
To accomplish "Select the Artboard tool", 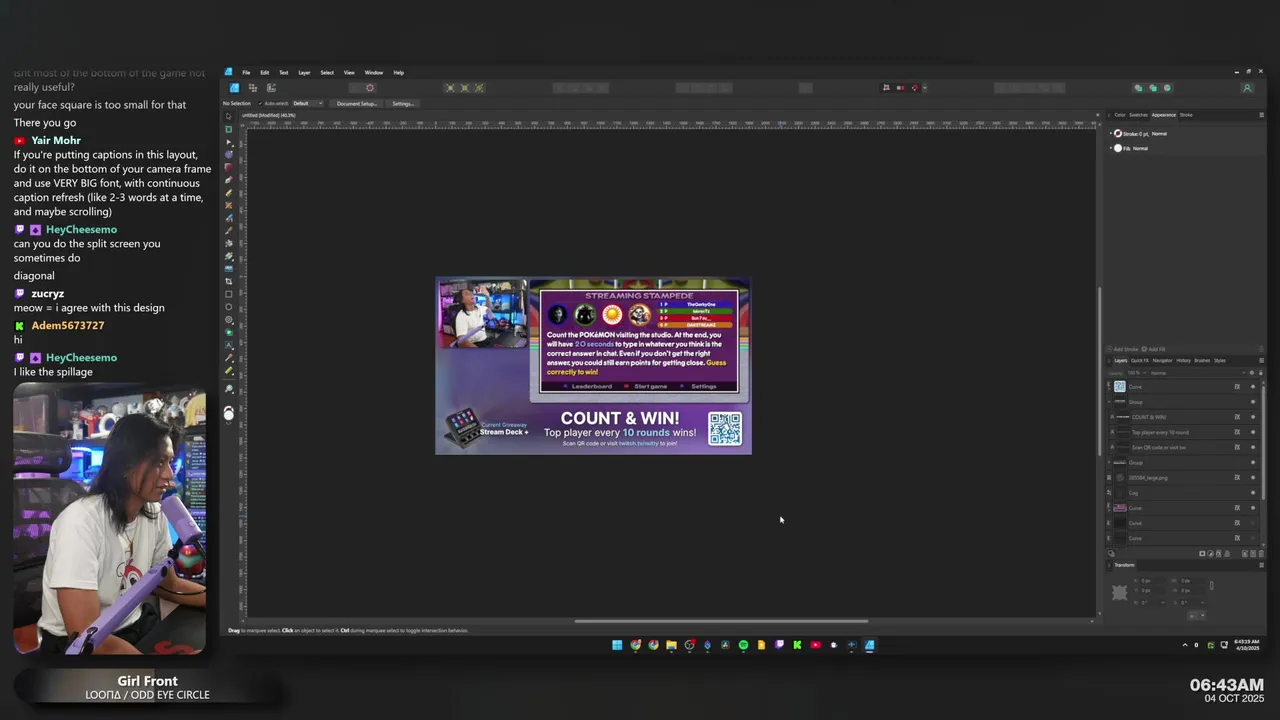I will 229,128.
